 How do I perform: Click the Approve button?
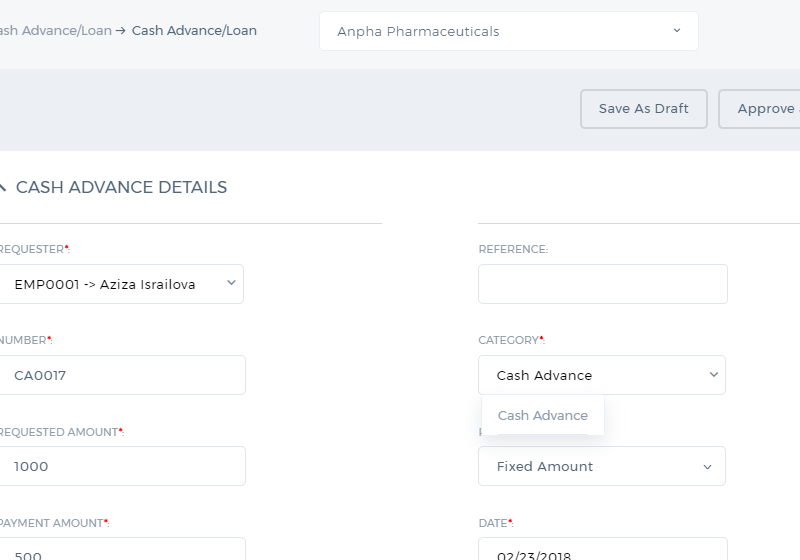pos(759,109)
